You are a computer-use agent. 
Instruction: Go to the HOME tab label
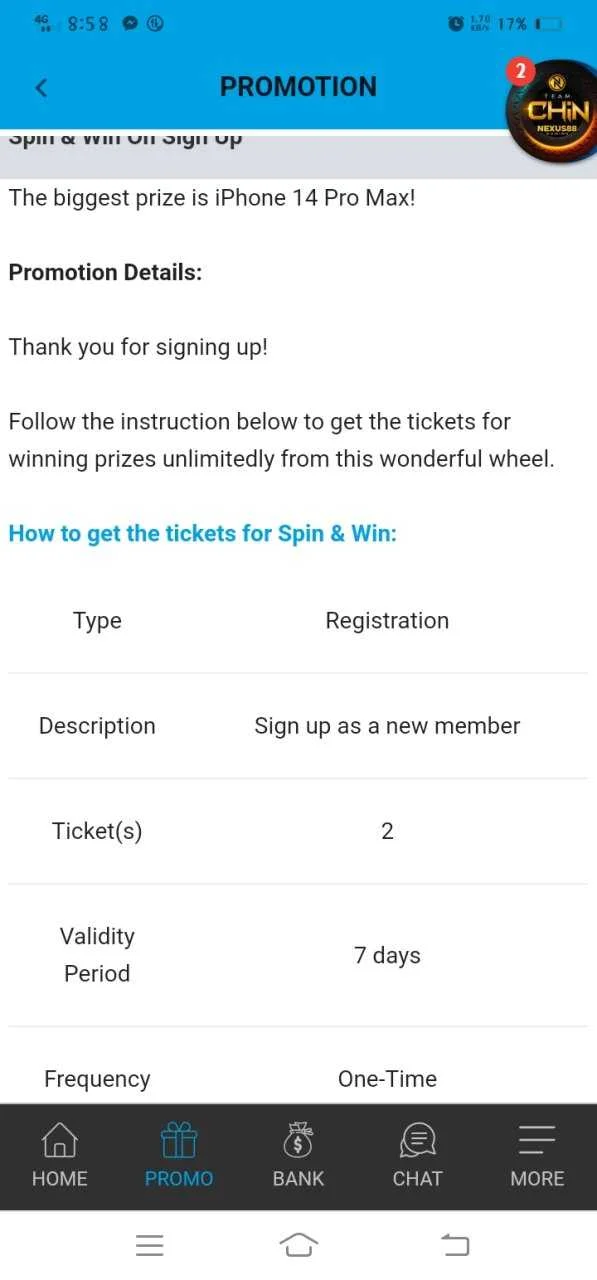(x=59, y=1179)
